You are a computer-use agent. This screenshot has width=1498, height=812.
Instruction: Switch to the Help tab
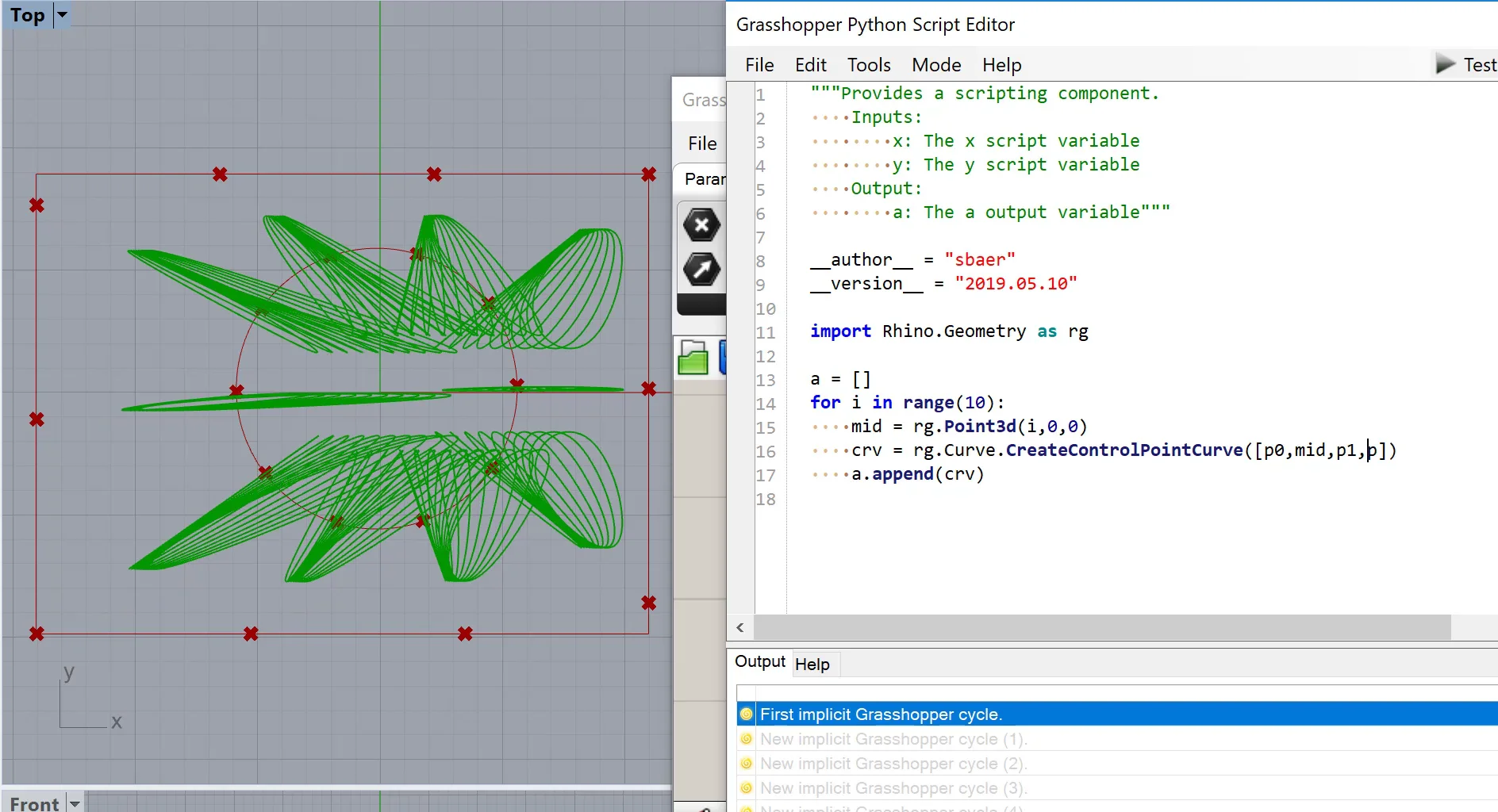click(x=812, y=665)
